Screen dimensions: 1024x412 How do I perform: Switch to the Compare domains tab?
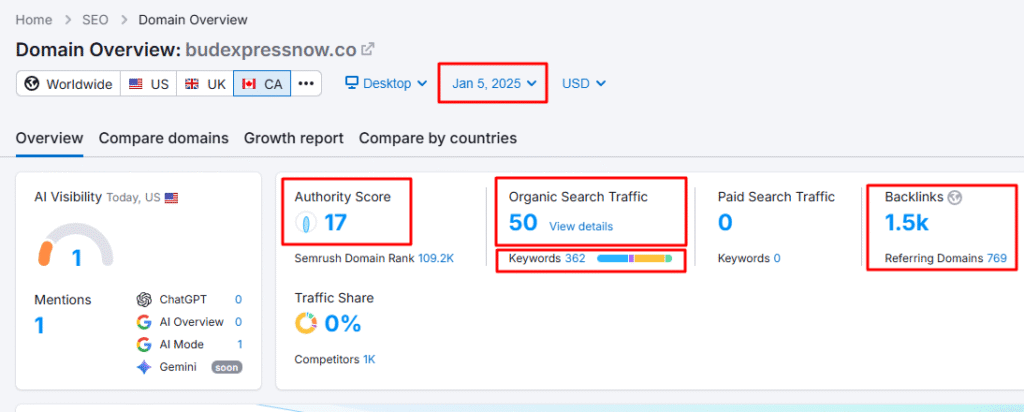point(163,138)
